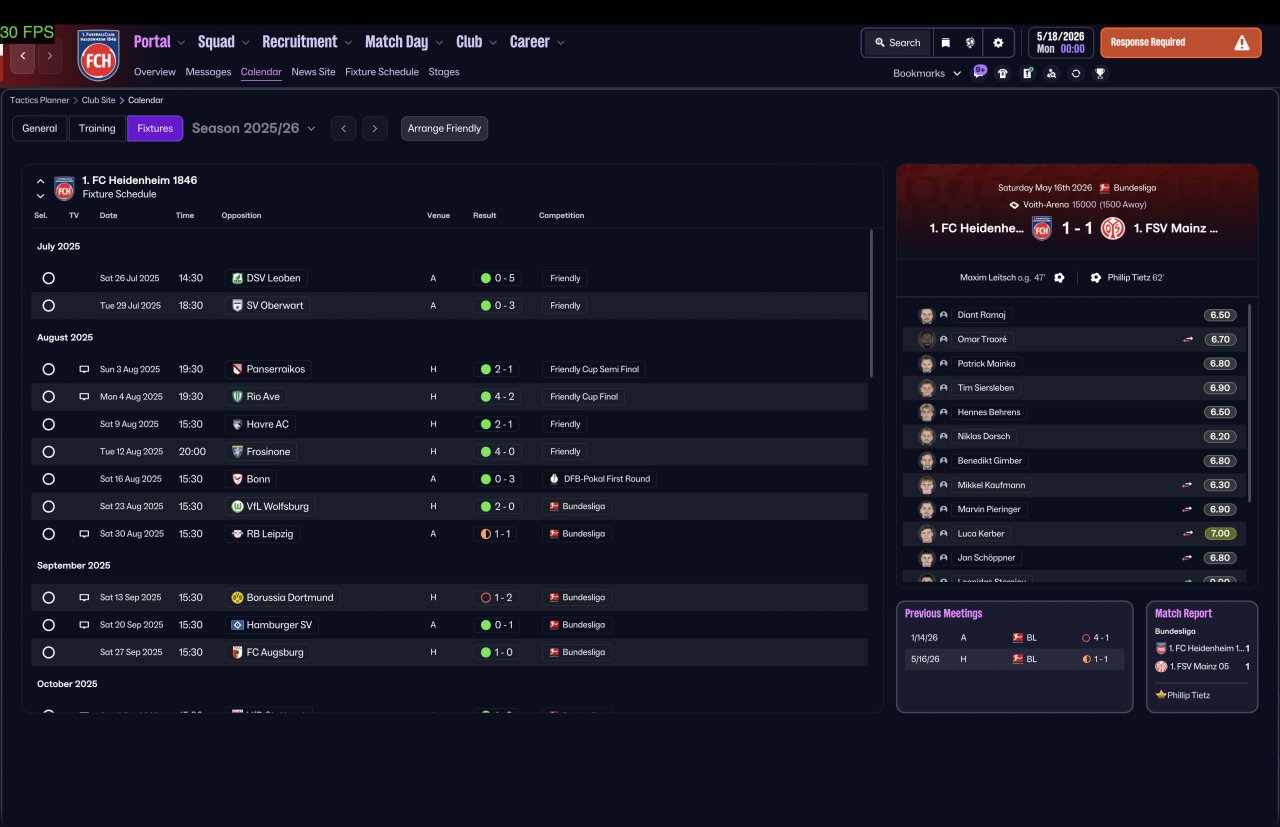
Task: Expand the Match Day menu chevron
Action: 439,43
